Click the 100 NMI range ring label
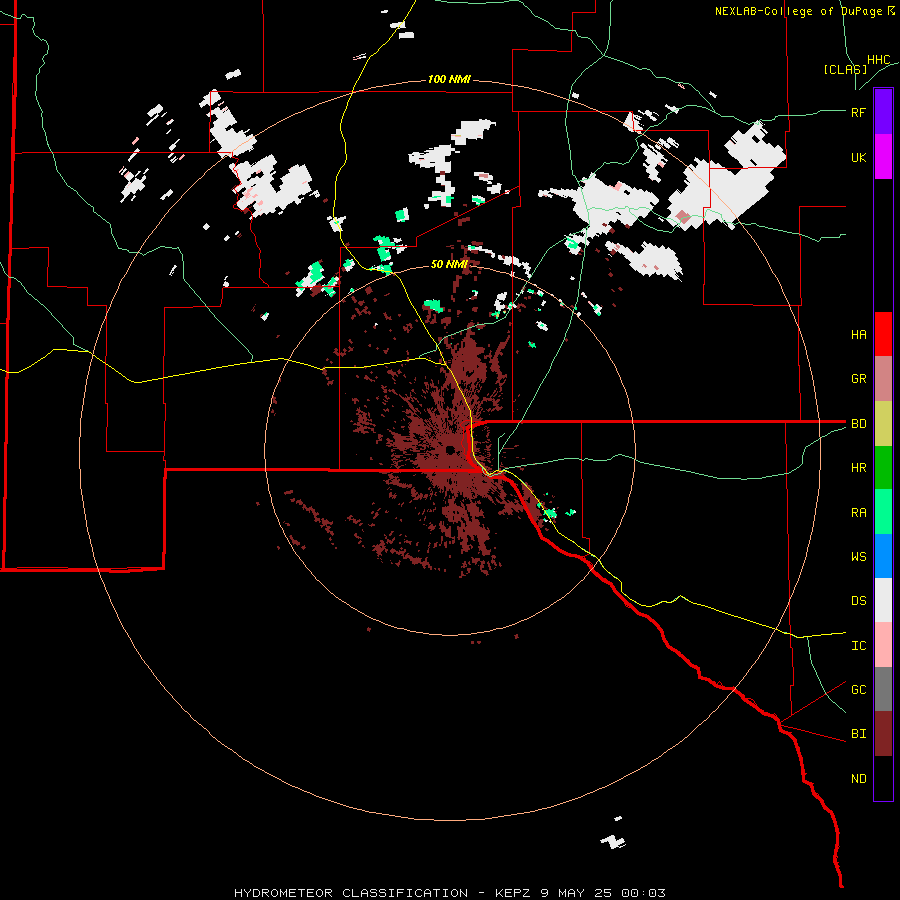This screenshot has width=900, height=900. pyautogui.click(x=449, y=79)
